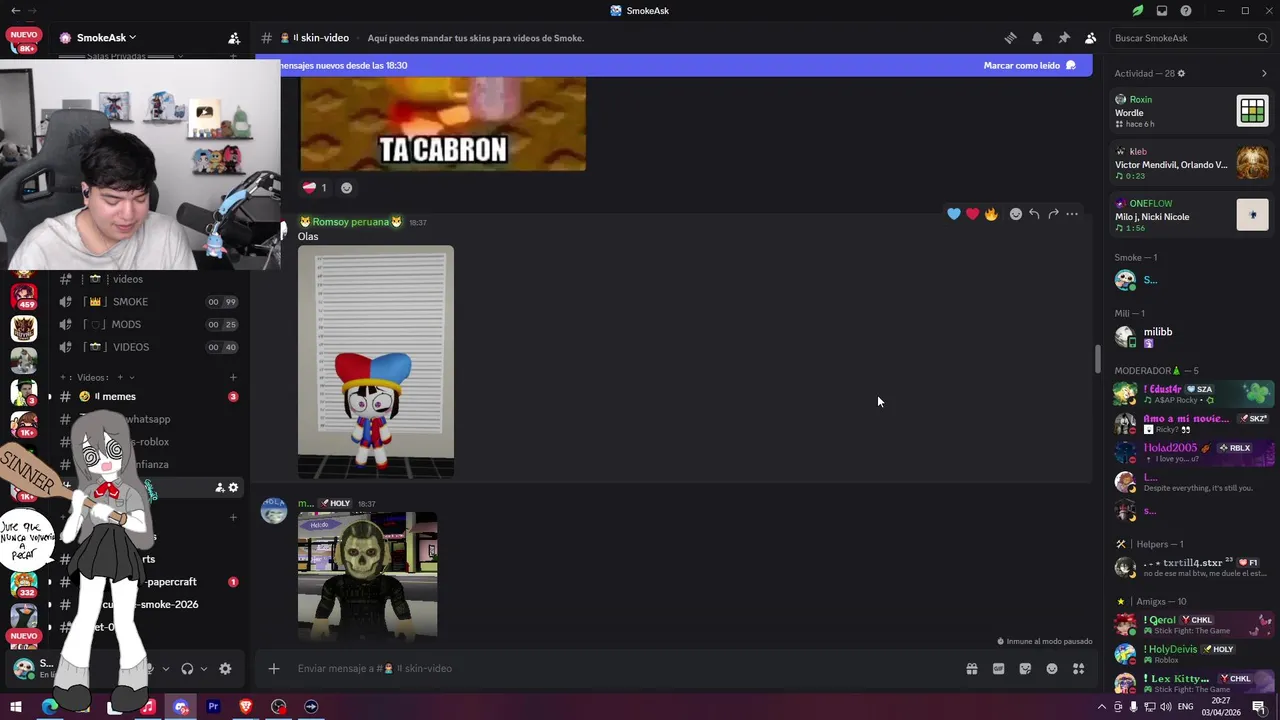The height and width of the screenshot is (720, 1280).
Task: Open the Threads icon in channel header
Action: pos(1010,38)
